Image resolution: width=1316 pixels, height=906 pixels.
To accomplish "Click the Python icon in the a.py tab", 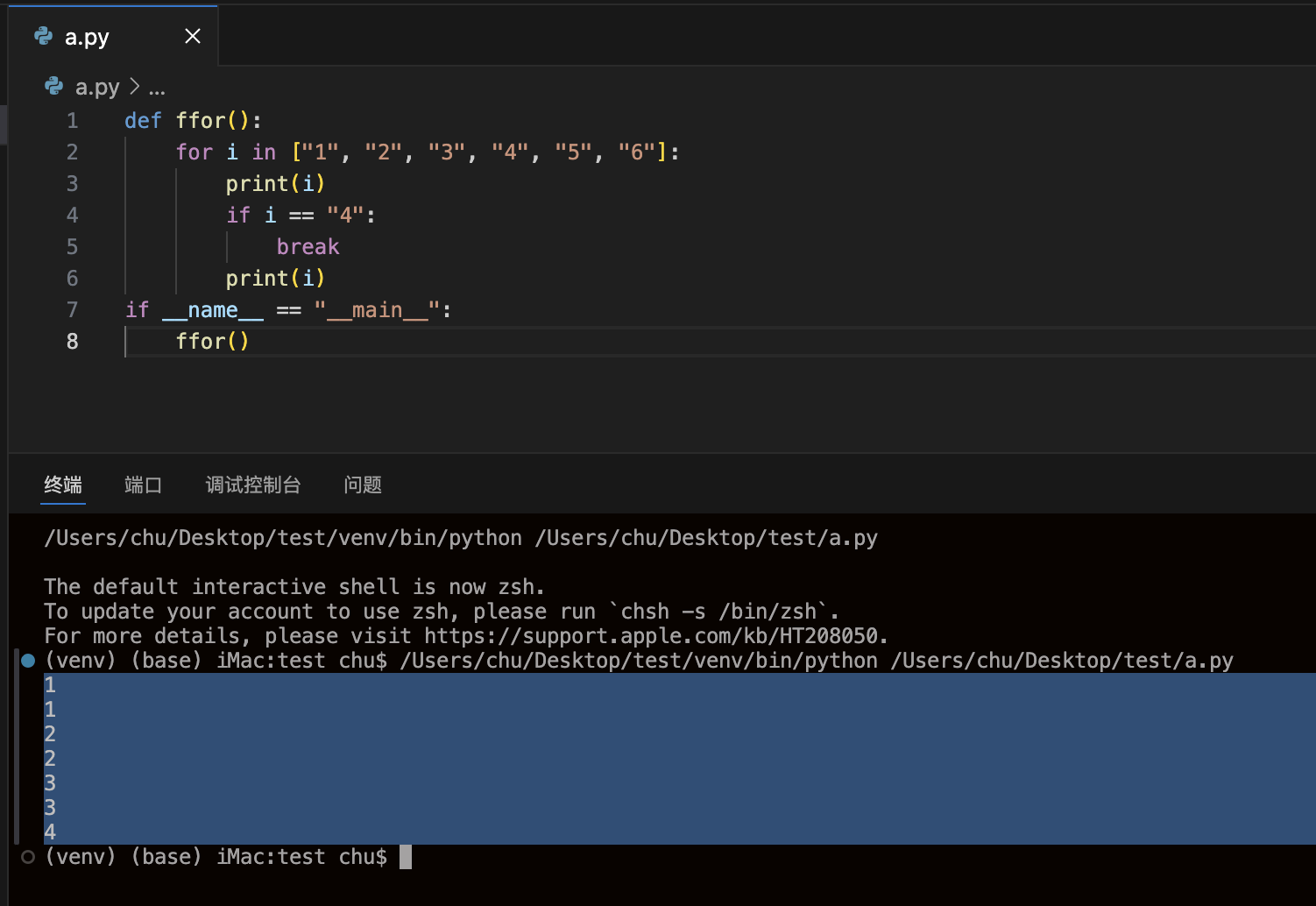I will tap(43, 36).
